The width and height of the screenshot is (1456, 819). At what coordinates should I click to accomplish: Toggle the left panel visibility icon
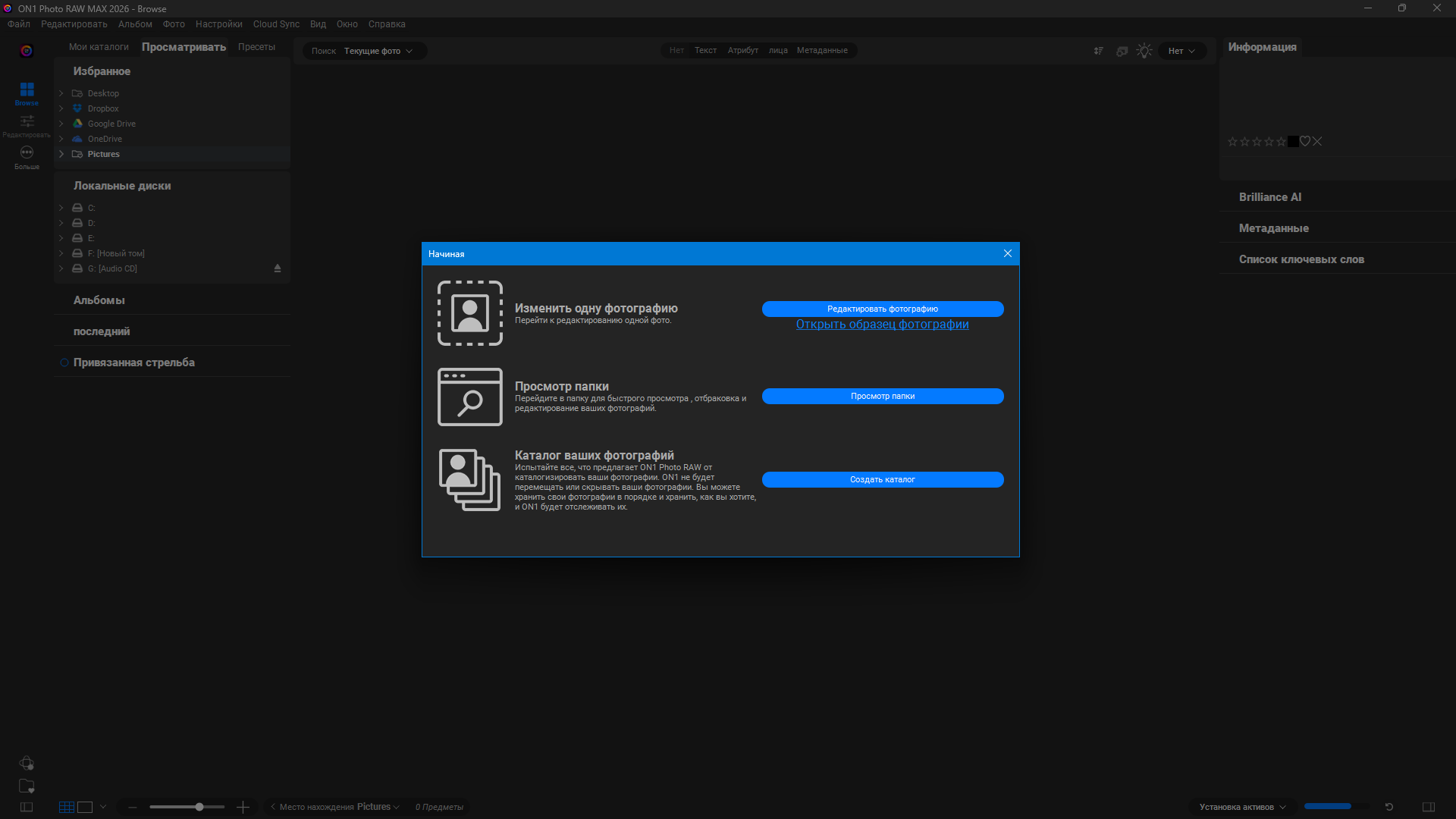(x=27, y=807)
